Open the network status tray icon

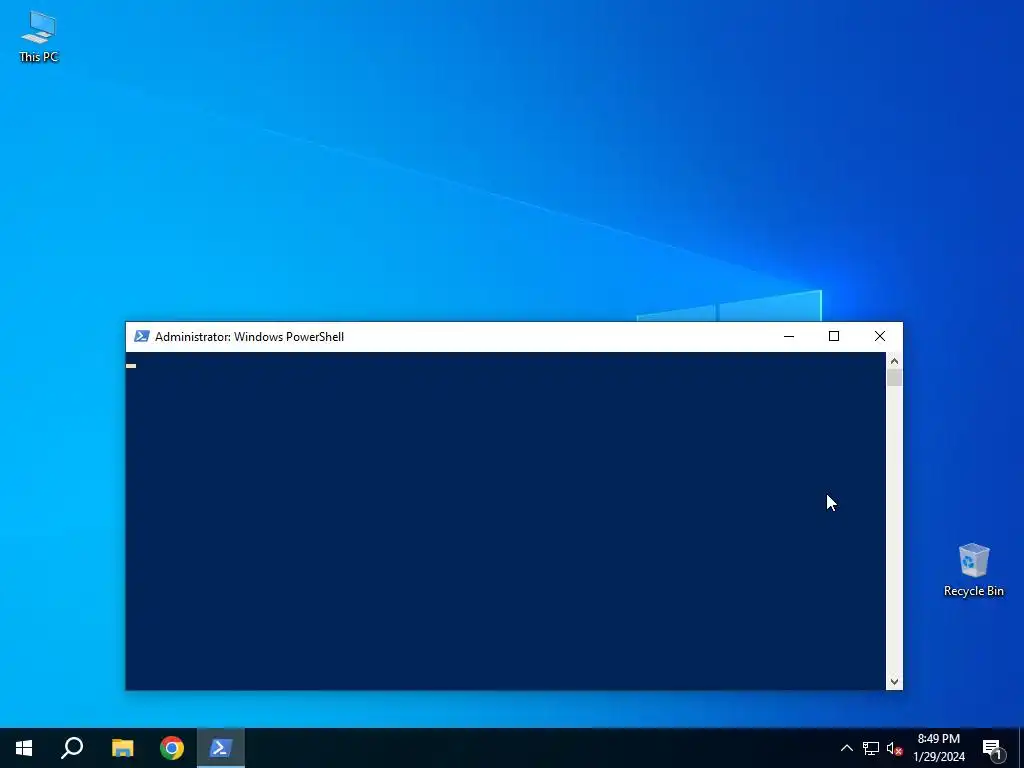click(x=871, y=748)
